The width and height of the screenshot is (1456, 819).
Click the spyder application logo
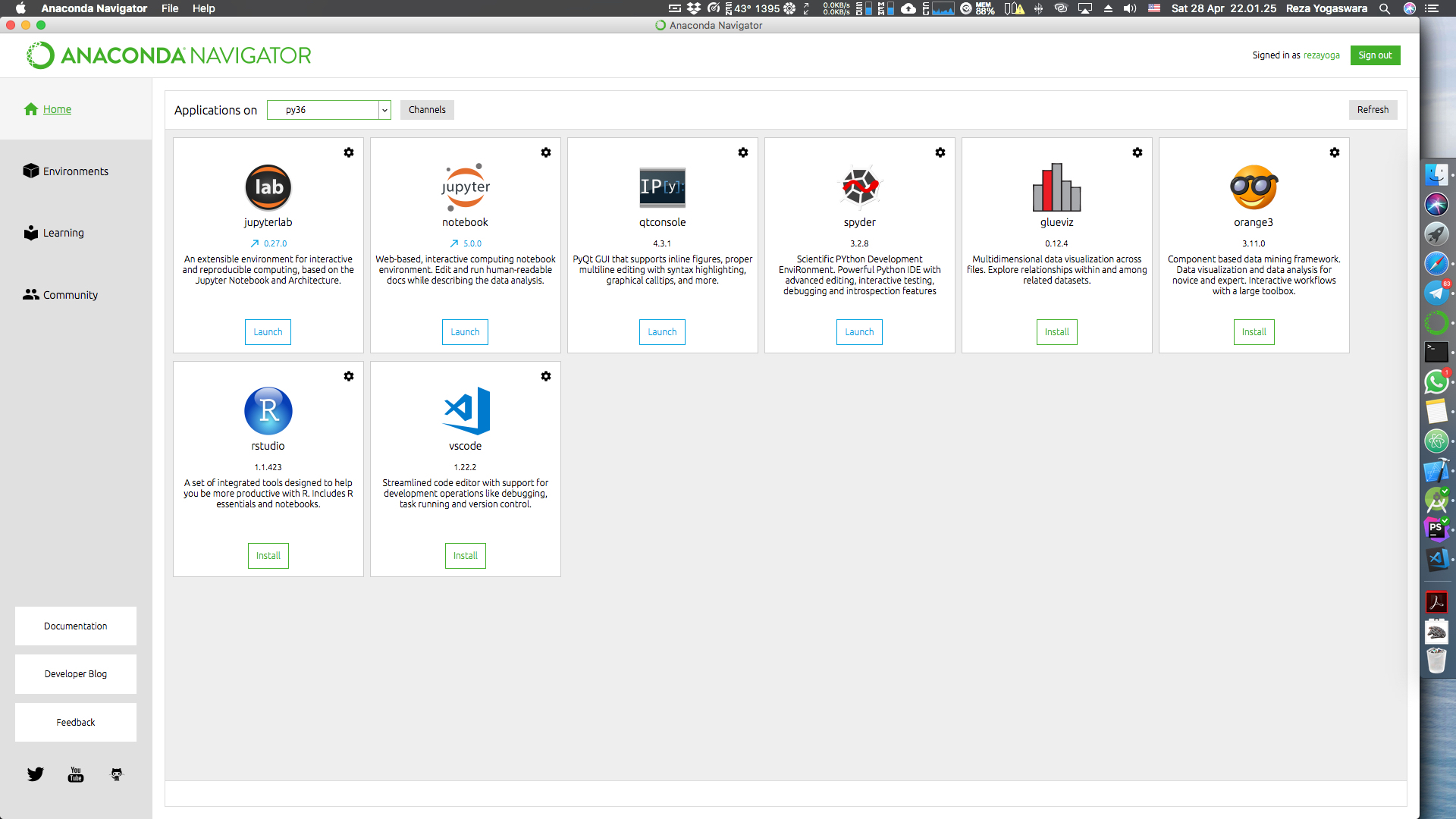[859, 187]
